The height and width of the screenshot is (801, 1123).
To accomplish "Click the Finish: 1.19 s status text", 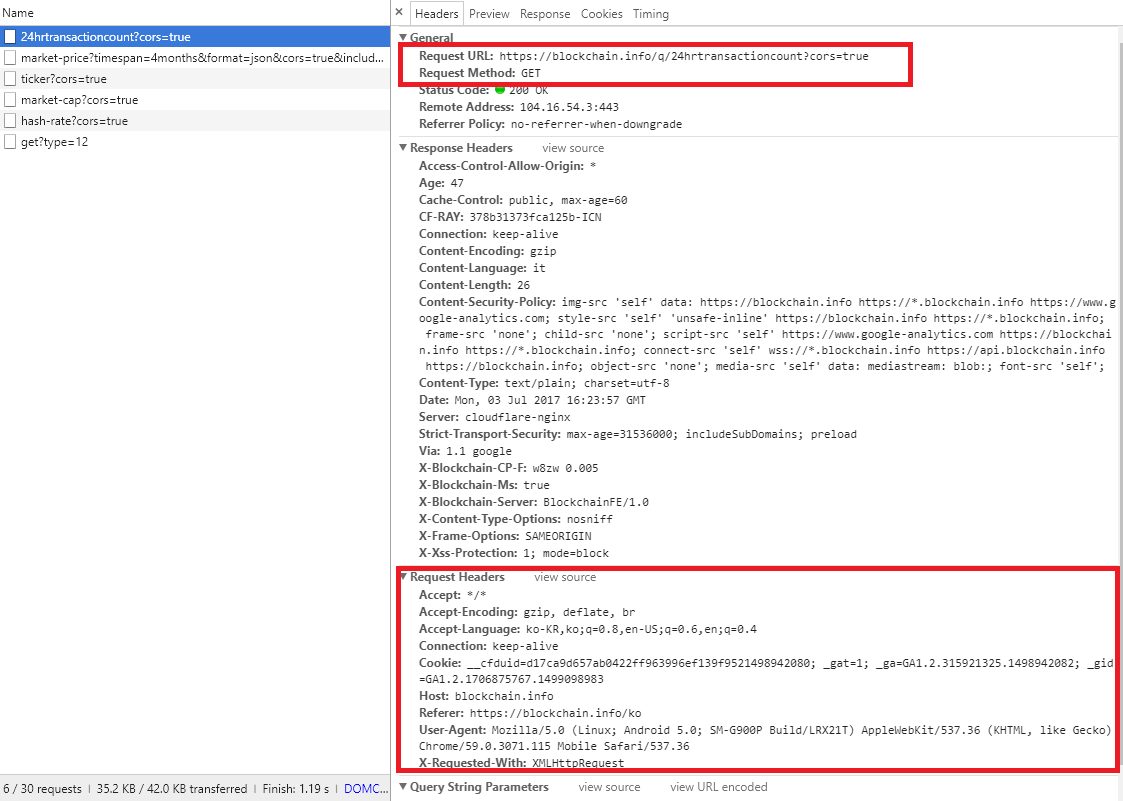I will (296, 788).
